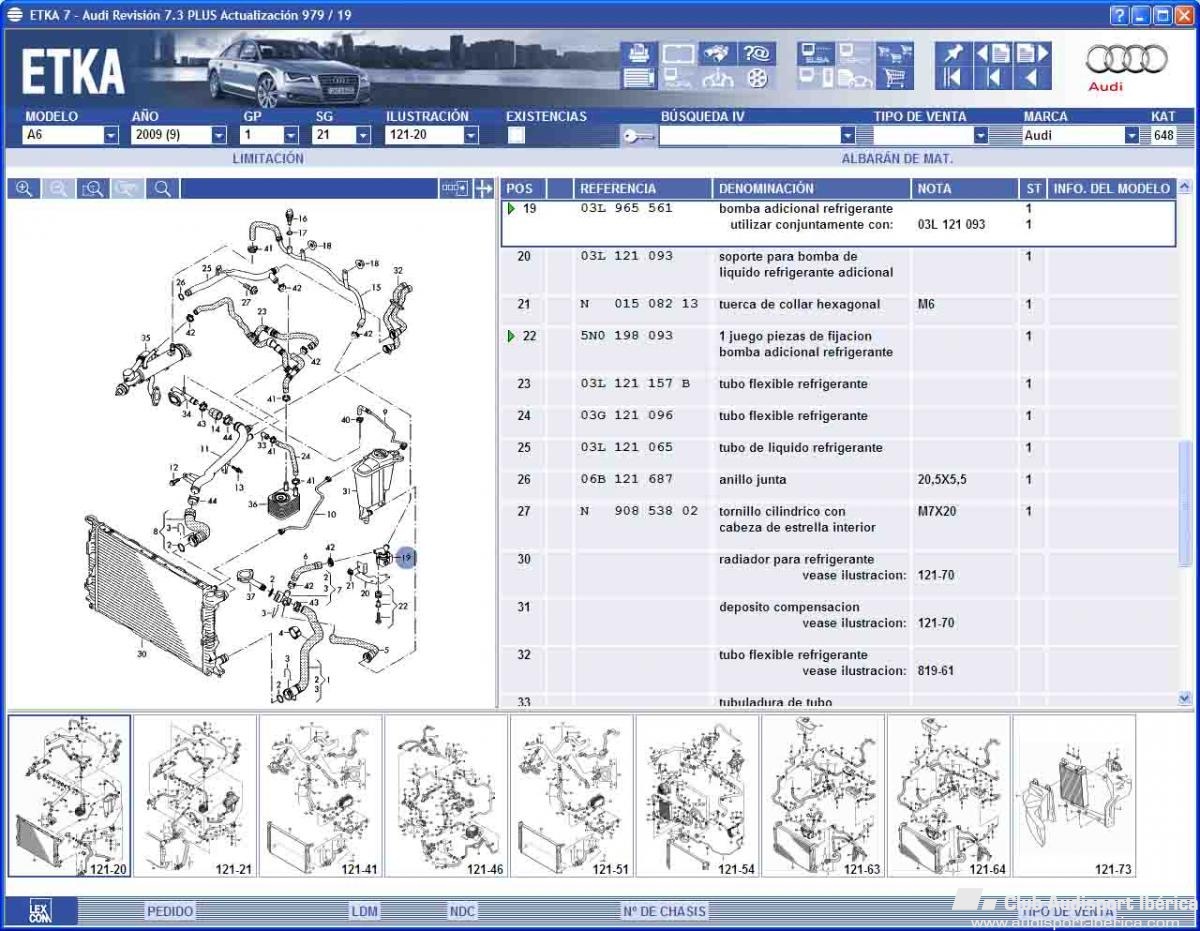Expand position 19 row arrow
Viewport: 1200px width, 931px height.
tap(512, 209)
